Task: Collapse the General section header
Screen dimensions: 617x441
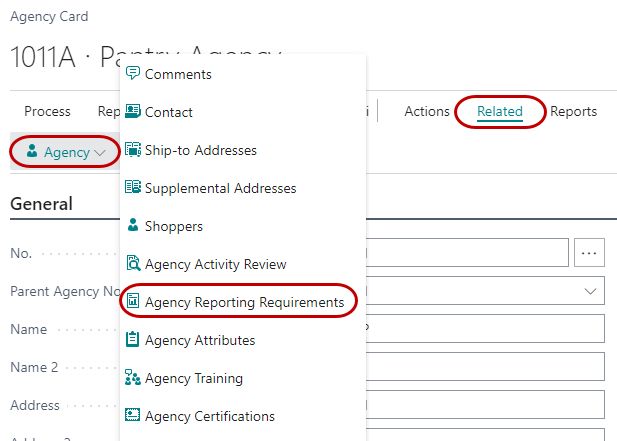Action: click(41, 204)
